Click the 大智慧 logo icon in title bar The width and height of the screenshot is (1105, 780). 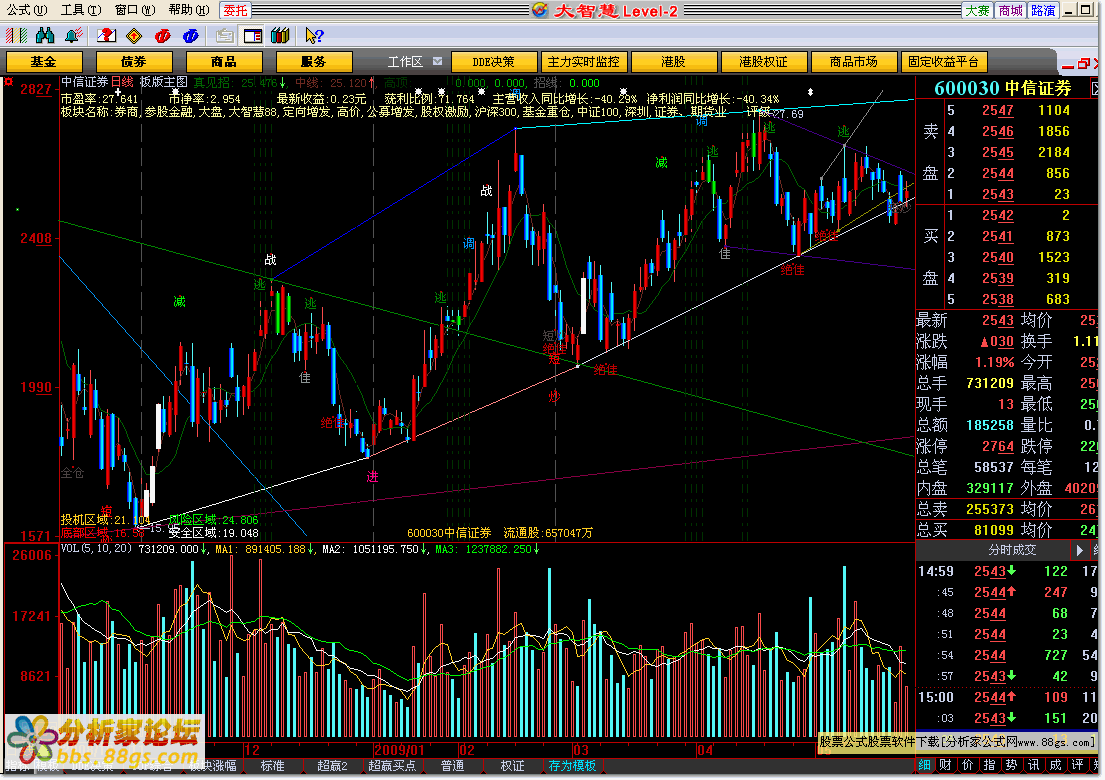click(x=540, y=10)
